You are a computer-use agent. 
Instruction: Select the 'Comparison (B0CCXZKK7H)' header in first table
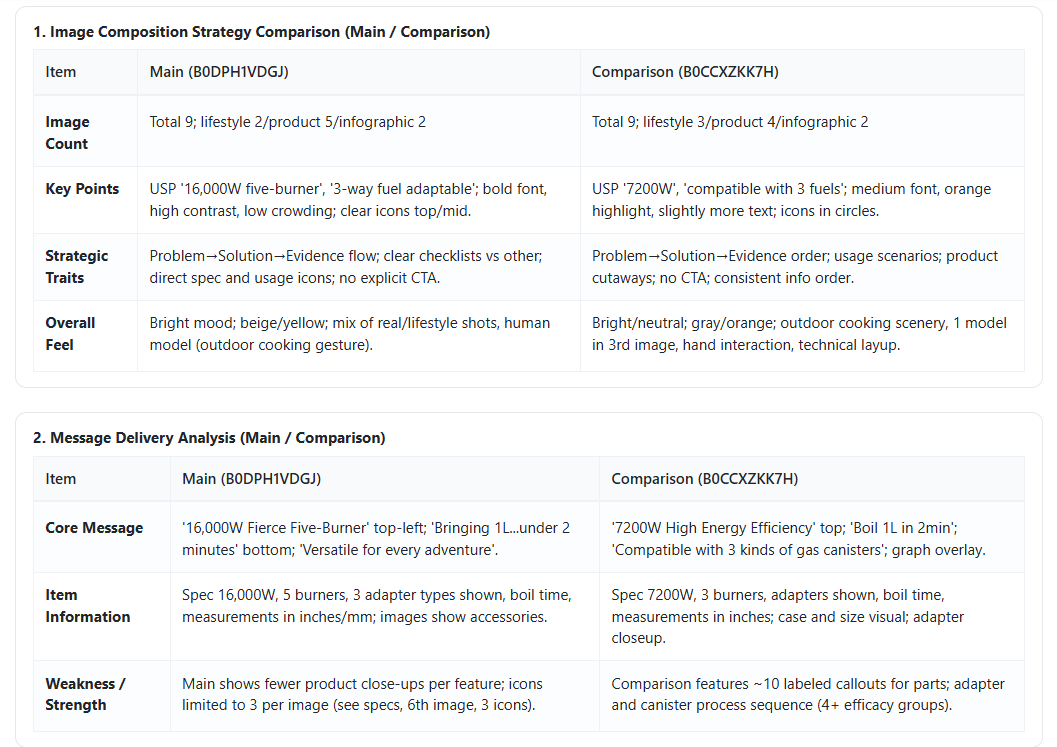[x=685, y=72]
